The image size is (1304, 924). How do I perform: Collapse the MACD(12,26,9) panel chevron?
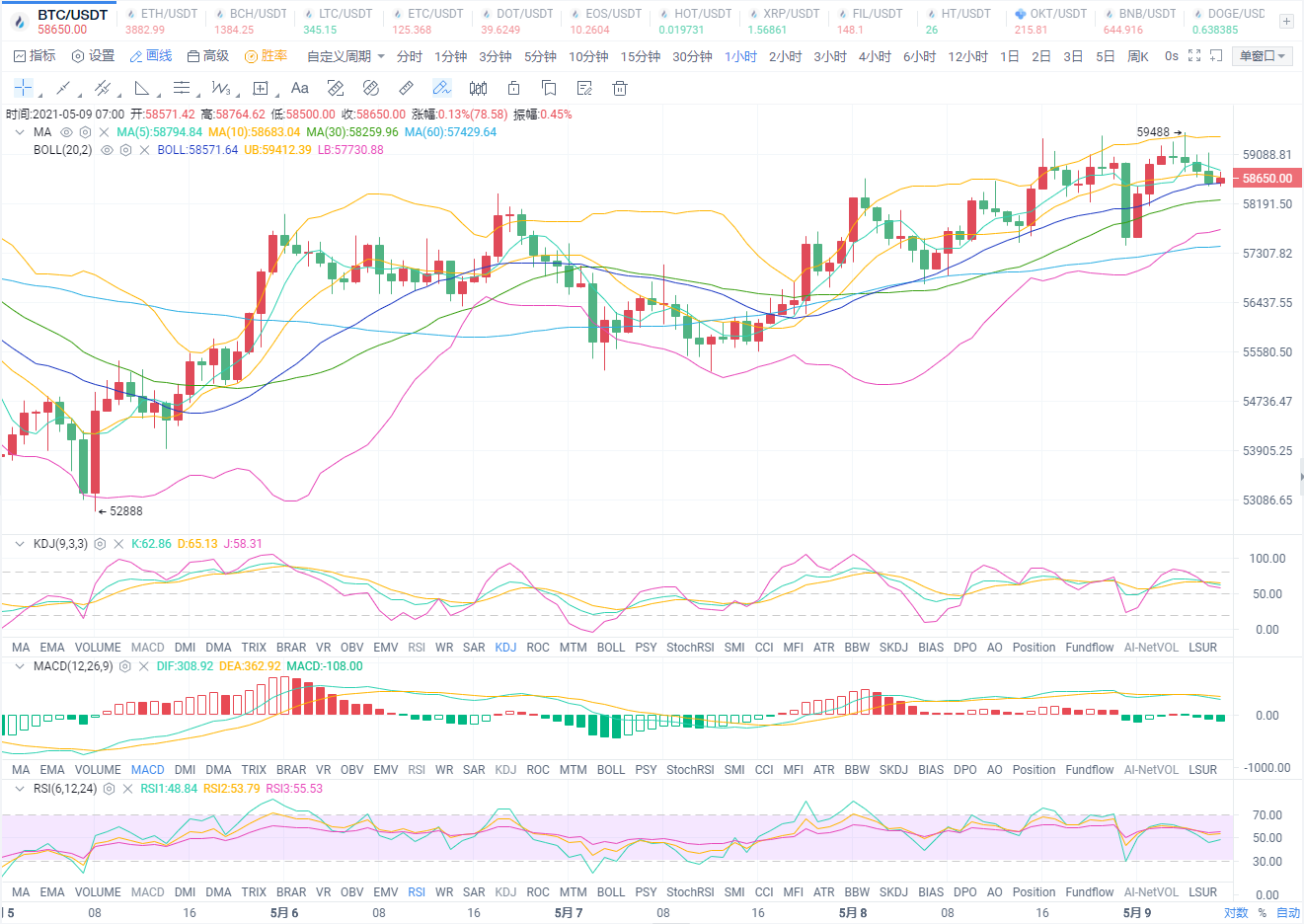click(19, 666)
